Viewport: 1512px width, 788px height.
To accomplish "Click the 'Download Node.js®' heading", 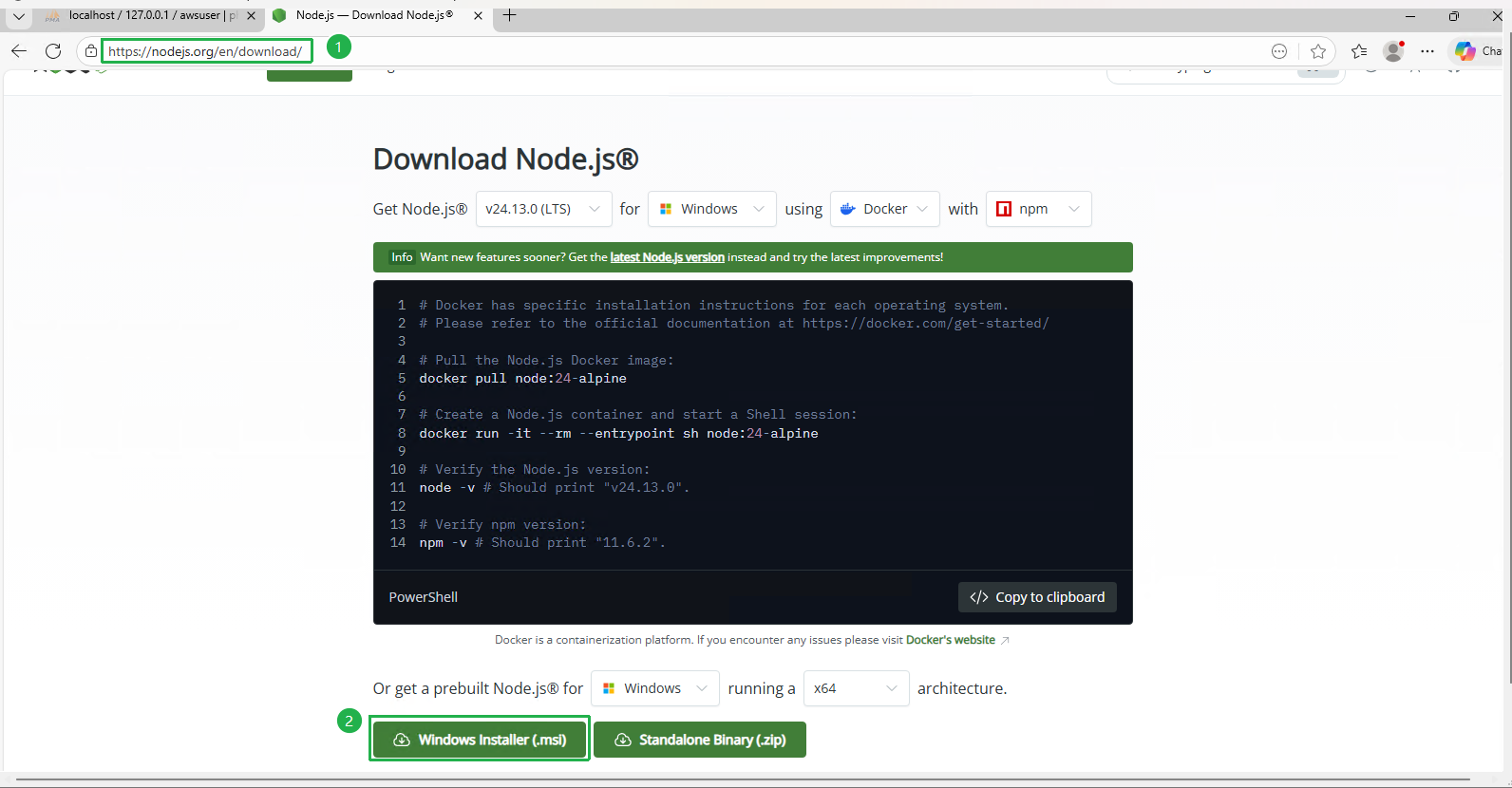I will [x=506, y=159].
